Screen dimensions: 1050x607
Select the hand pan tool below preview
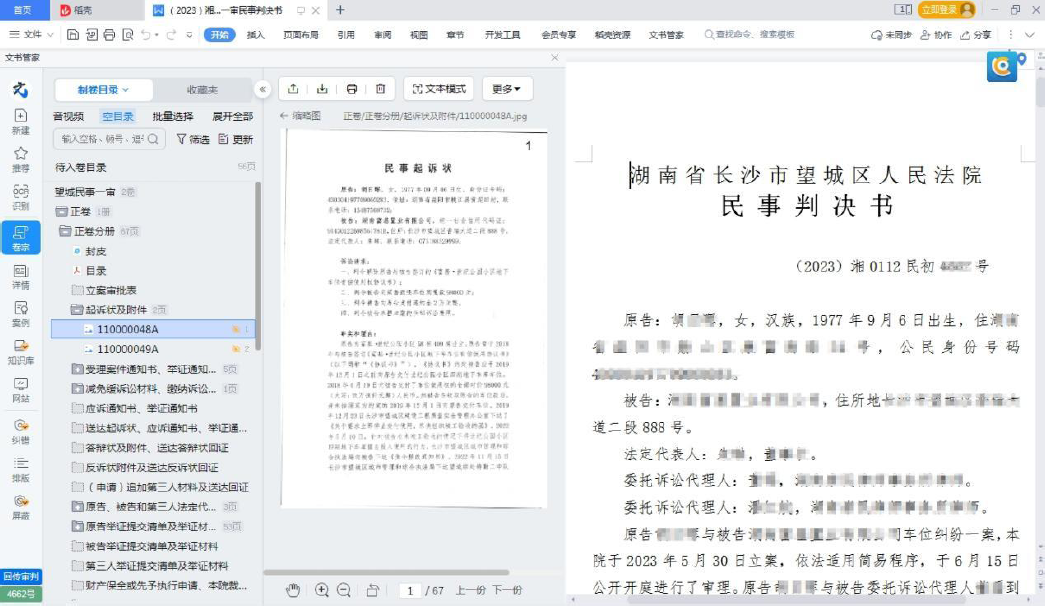pyautogui.click(x=293, y=590)
